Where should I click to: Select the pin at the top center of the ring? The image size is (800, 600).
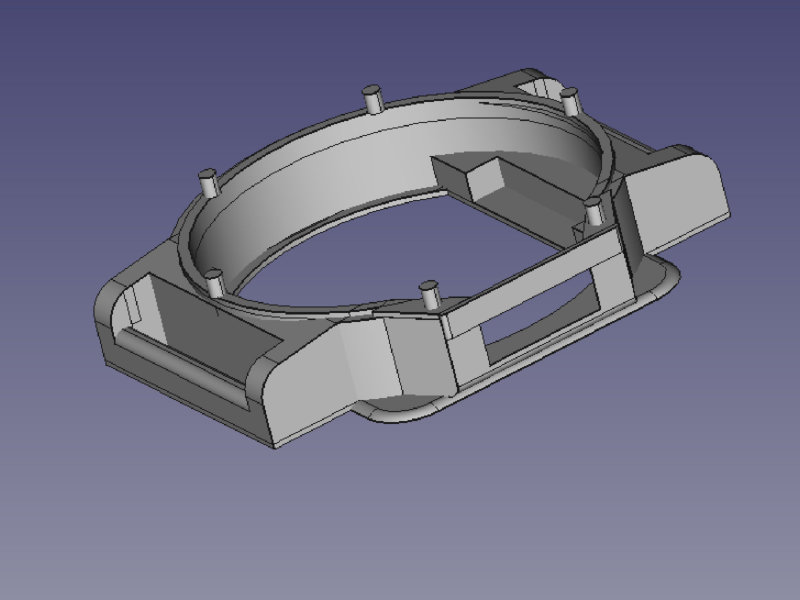tap(372, 100)
